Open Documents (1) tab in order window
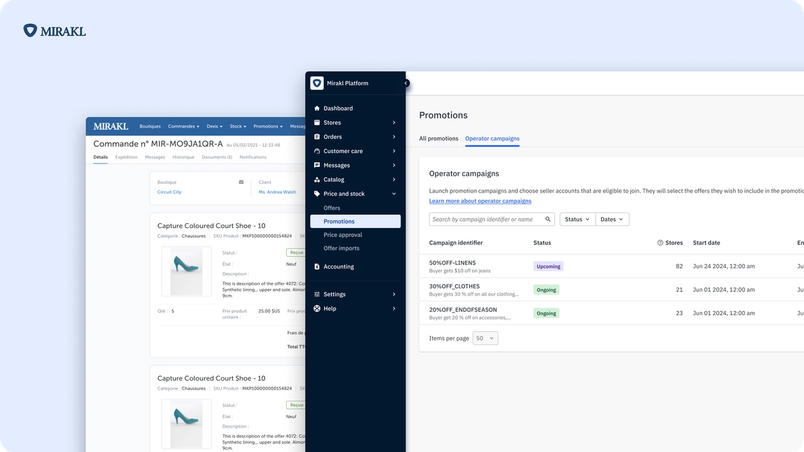 pyautogui.click(x=216, y=157)
